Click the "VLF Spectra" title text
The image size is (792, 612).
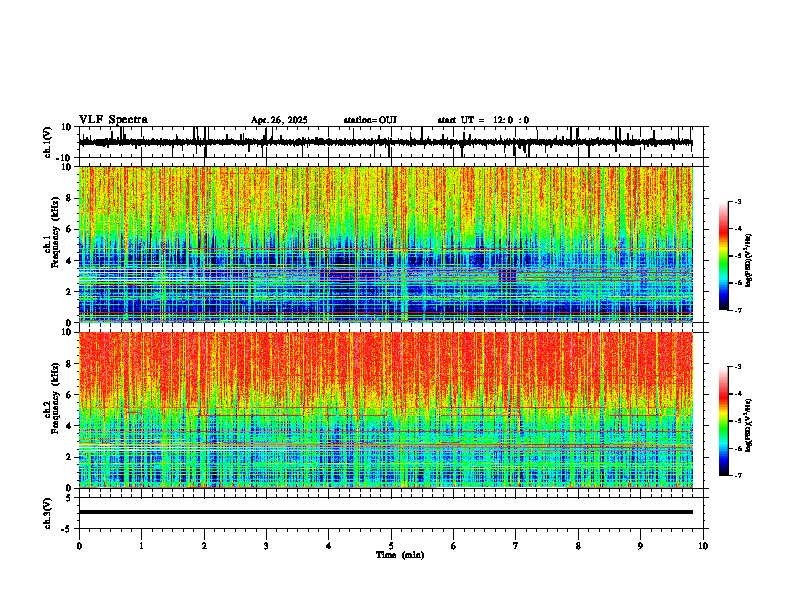(x=113, y=120)
